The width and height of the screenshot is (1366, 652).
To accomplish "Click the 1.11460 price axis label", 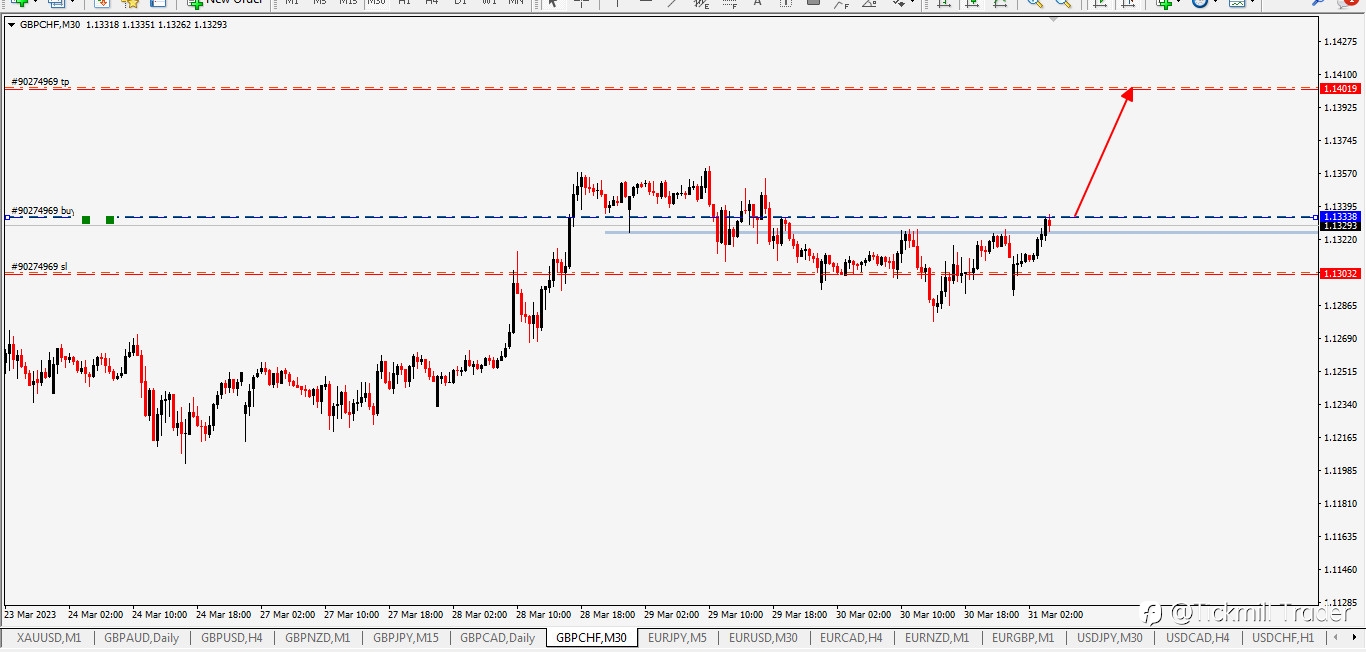I will click(x=1340, y=570).
